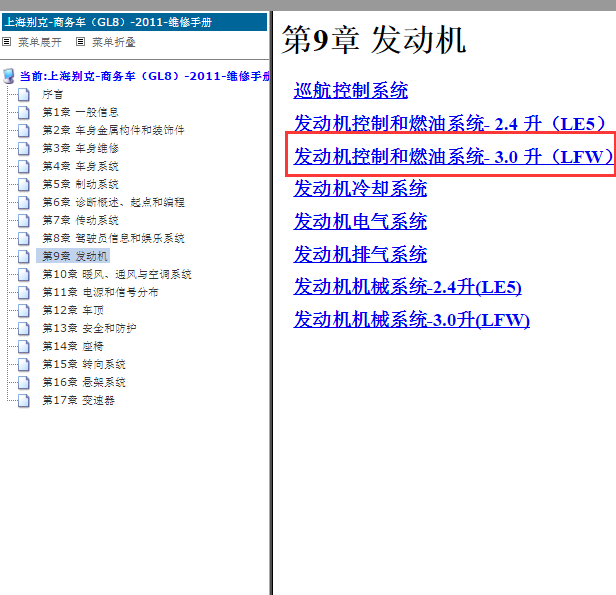This screenshot has height=595, width=616.
Task: Click the 菜单折叠 collapse-menu icon
Action: tap(81, 42)
